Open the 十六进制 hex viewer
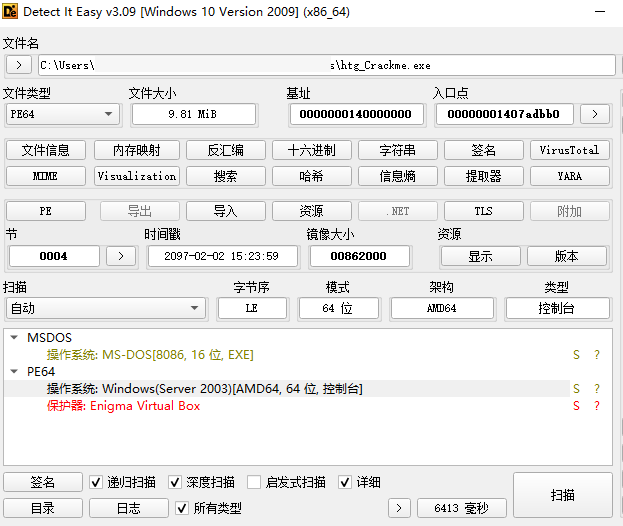The width and height of the screenshot is (623, 526). pos(312,150)
